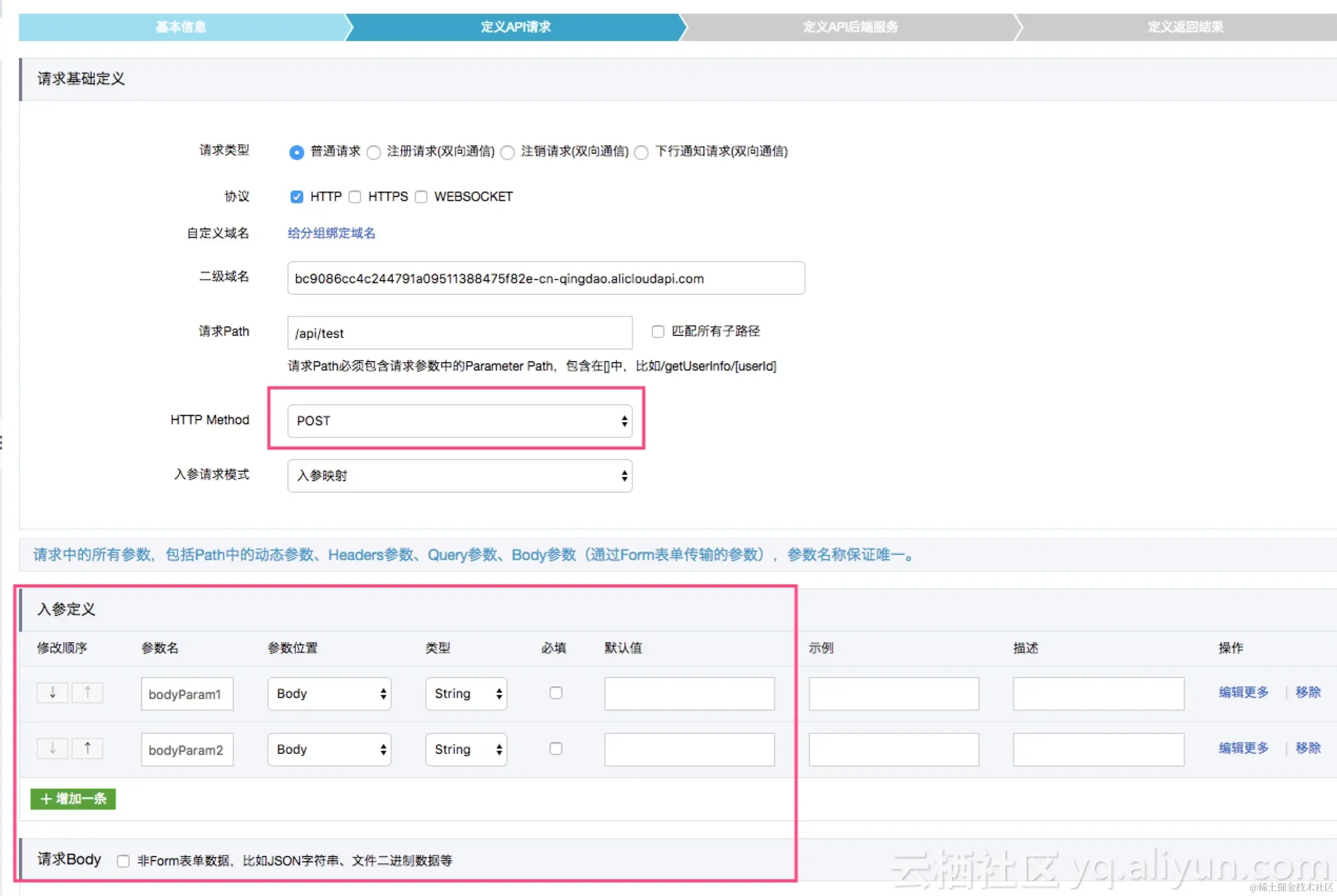Click 给分组绑定域名 link
This screenshot has width=1337, height=896.
click(332, 233)
